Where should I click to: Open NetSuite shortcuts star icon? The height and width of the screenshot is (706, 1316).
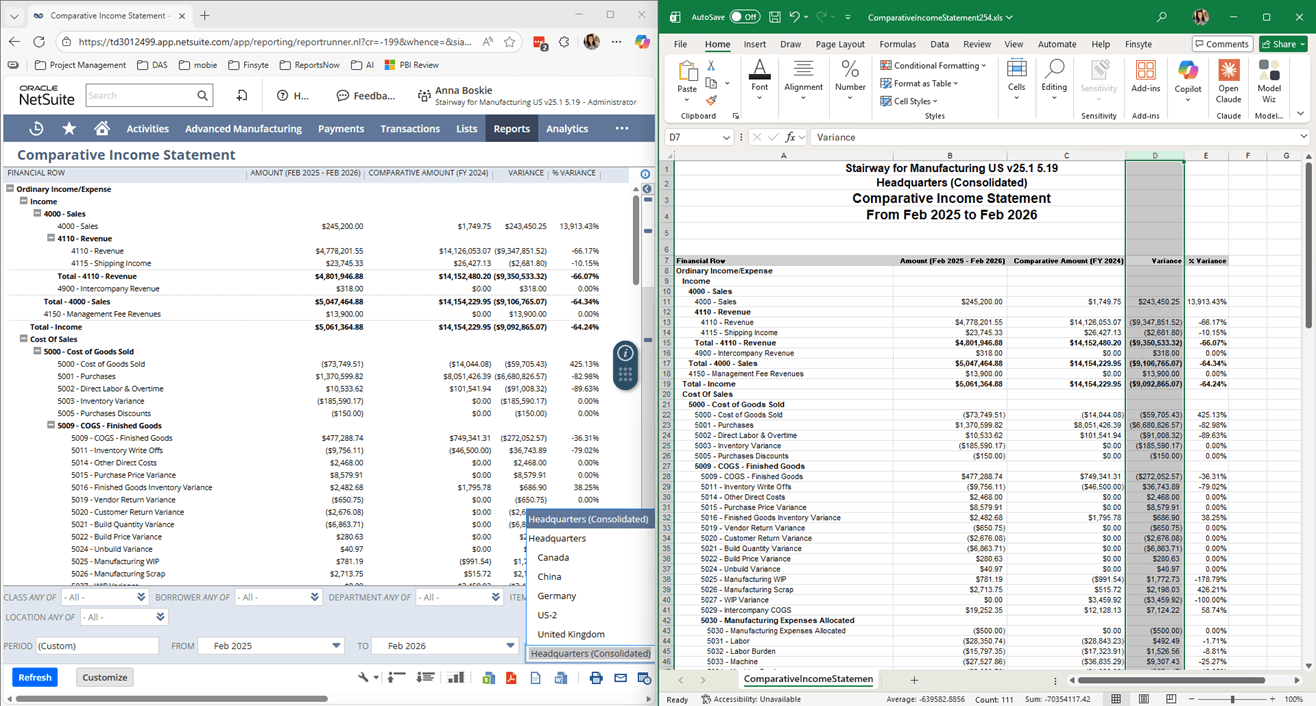(x=69, y=128)
